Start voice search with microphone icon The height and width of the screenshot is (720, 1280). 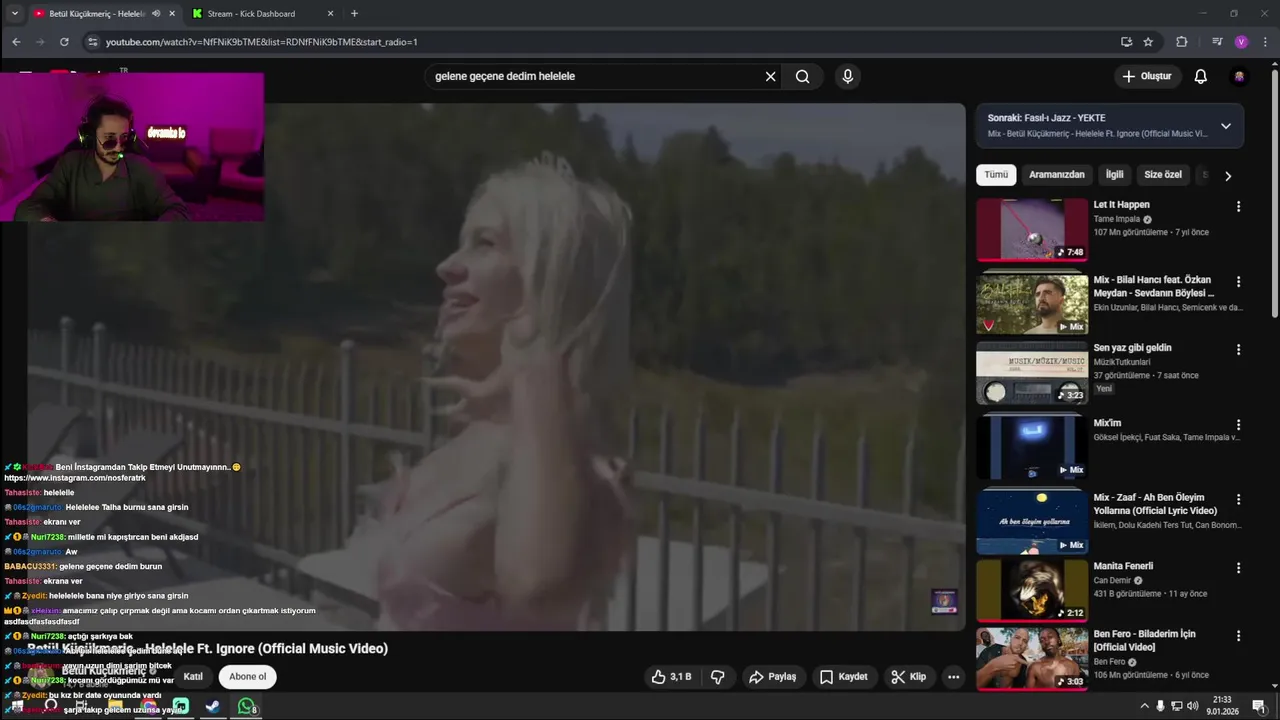pyautogui.click(x=848, y=76)
